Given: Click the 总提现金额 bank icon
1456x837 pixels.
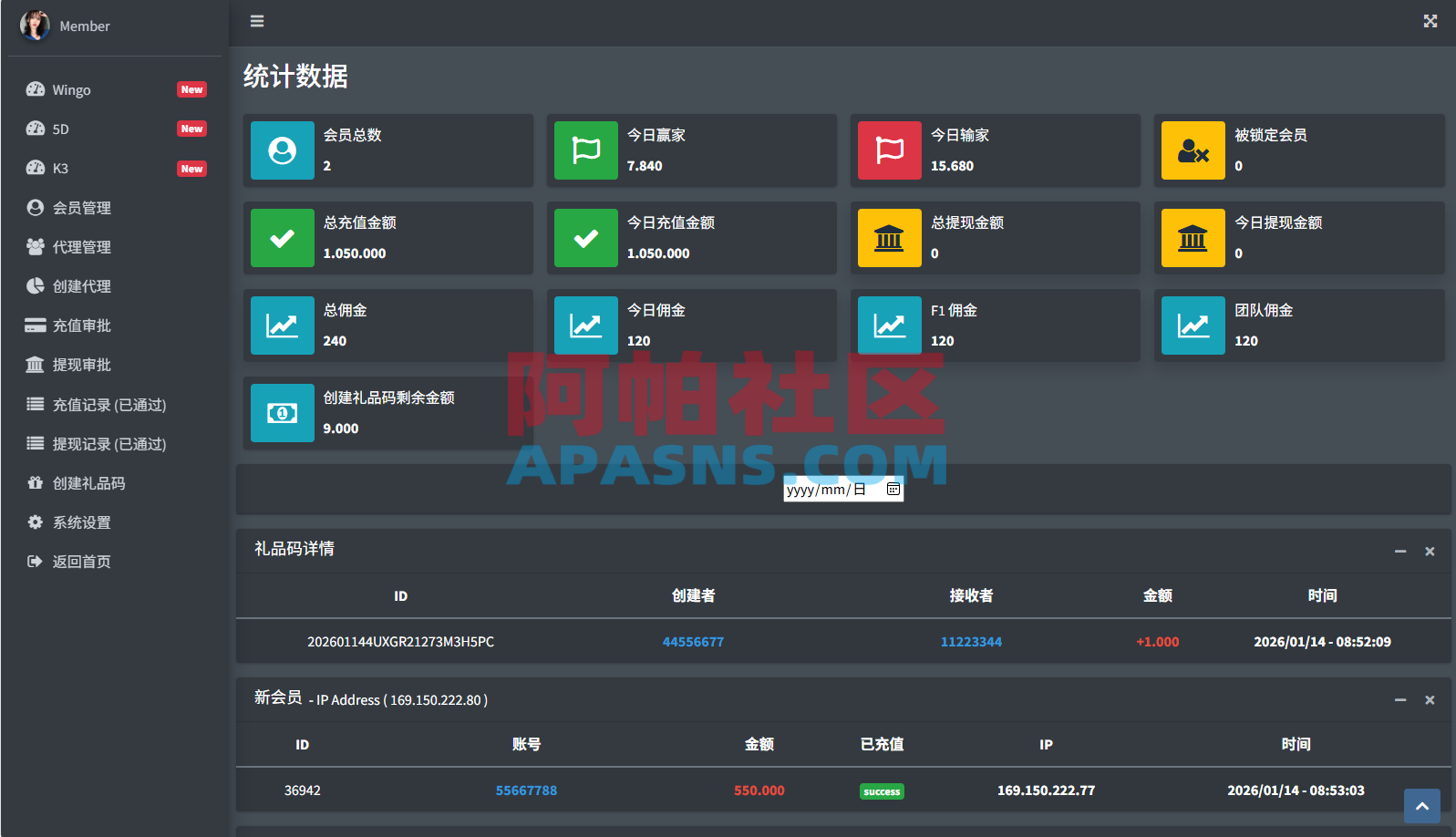Looking at the screenshot, I should point(890,238).
